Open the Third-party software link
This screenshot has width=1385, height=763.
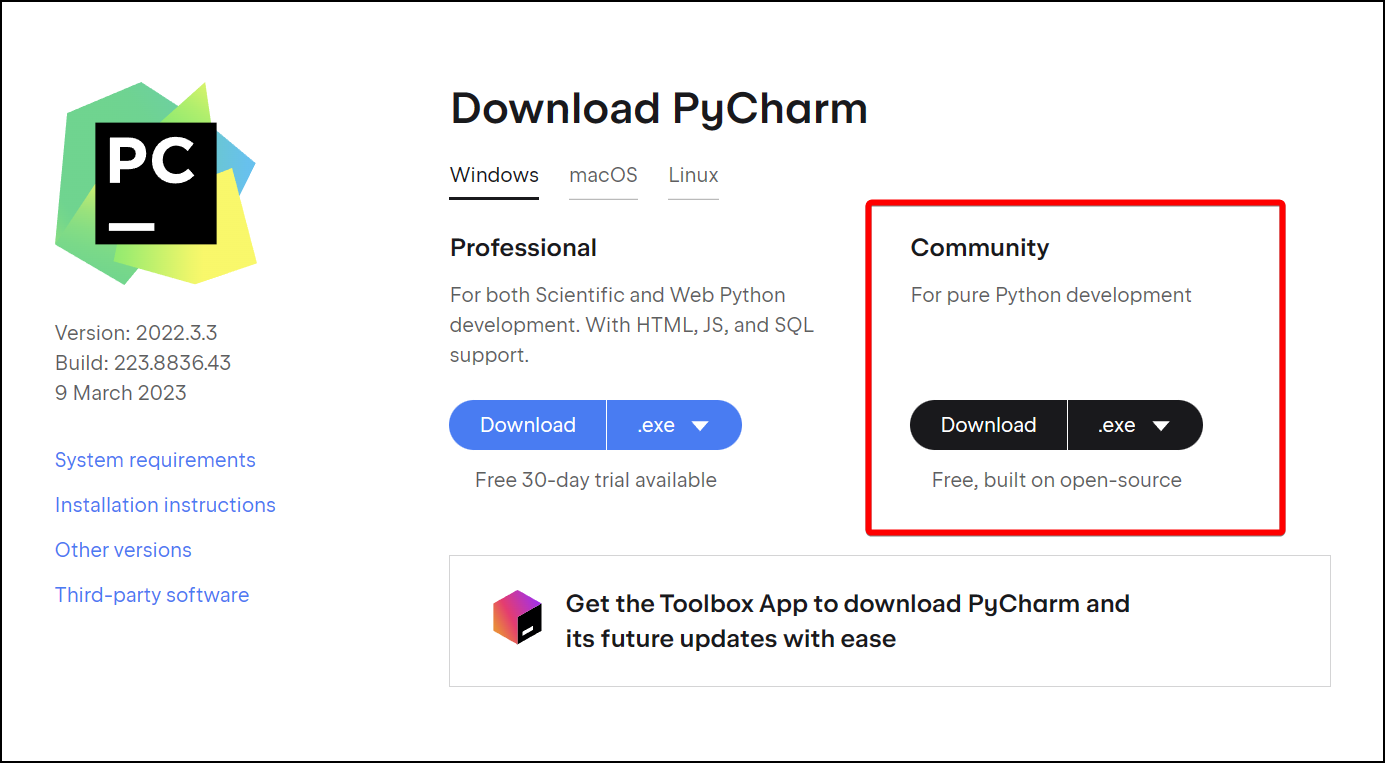pos(152,595)
